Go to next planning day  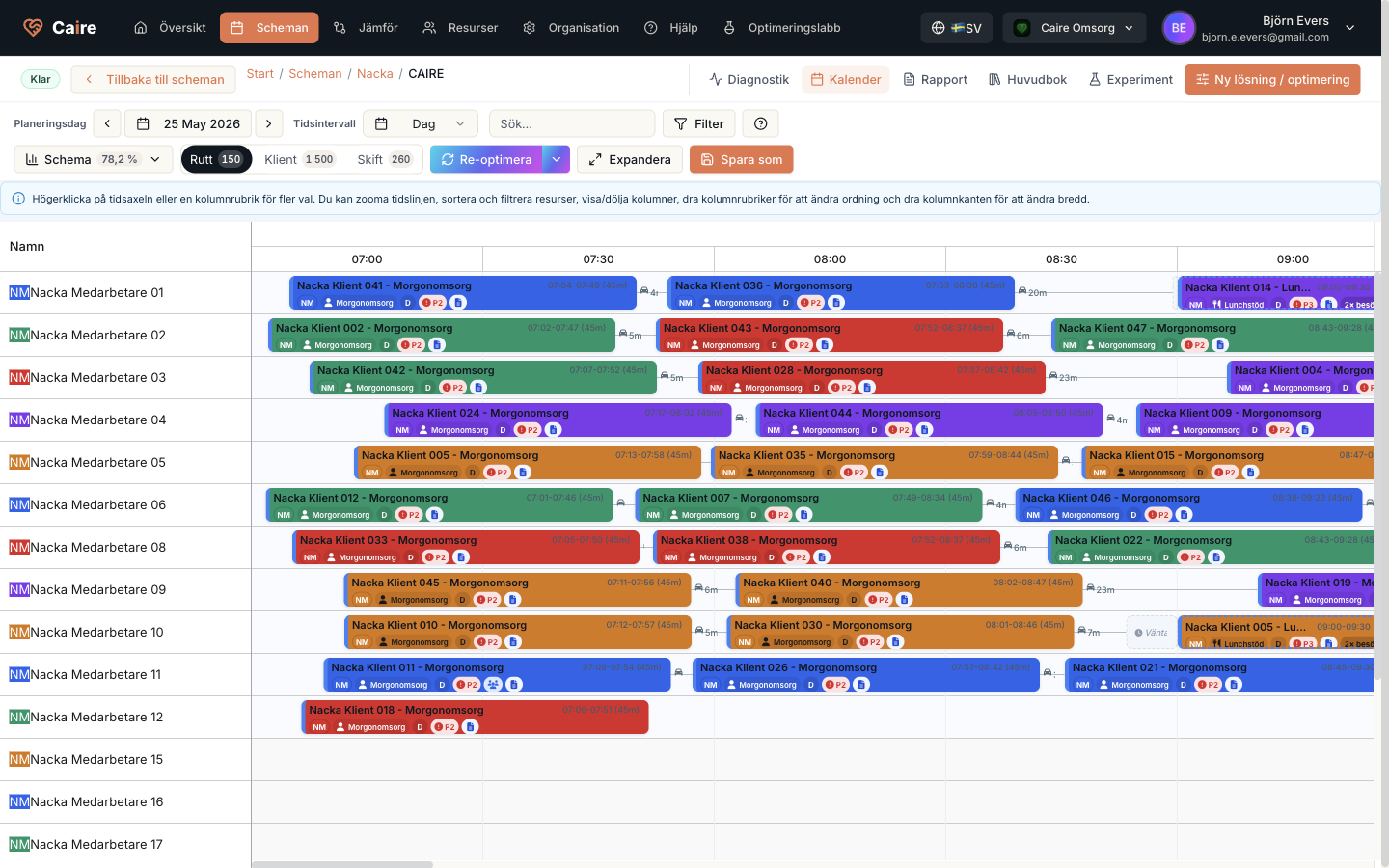point(269,123)
